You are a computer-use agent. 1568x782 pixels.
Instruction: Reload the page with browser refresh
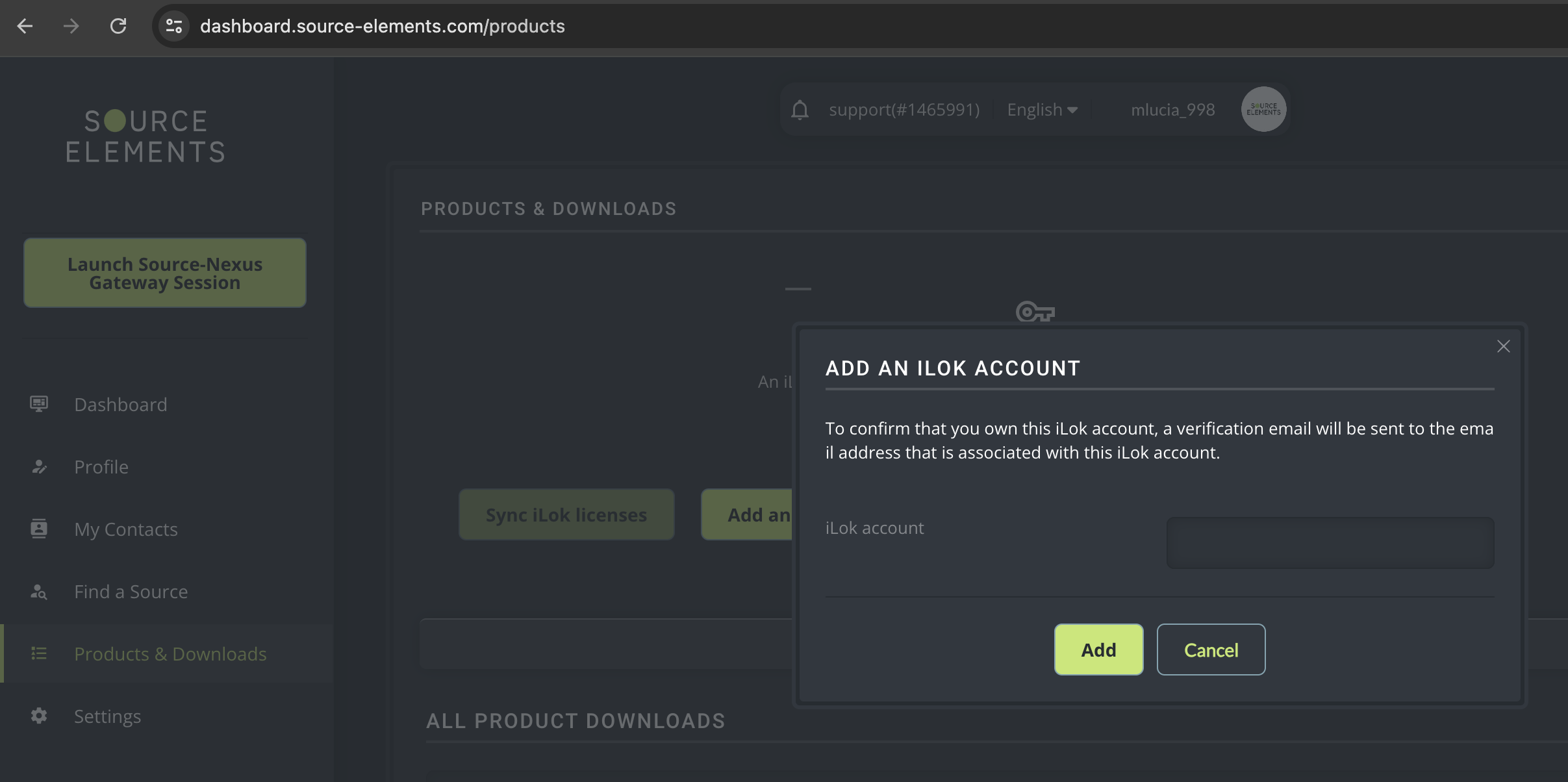pyautogui.click(x=118, y=26)
